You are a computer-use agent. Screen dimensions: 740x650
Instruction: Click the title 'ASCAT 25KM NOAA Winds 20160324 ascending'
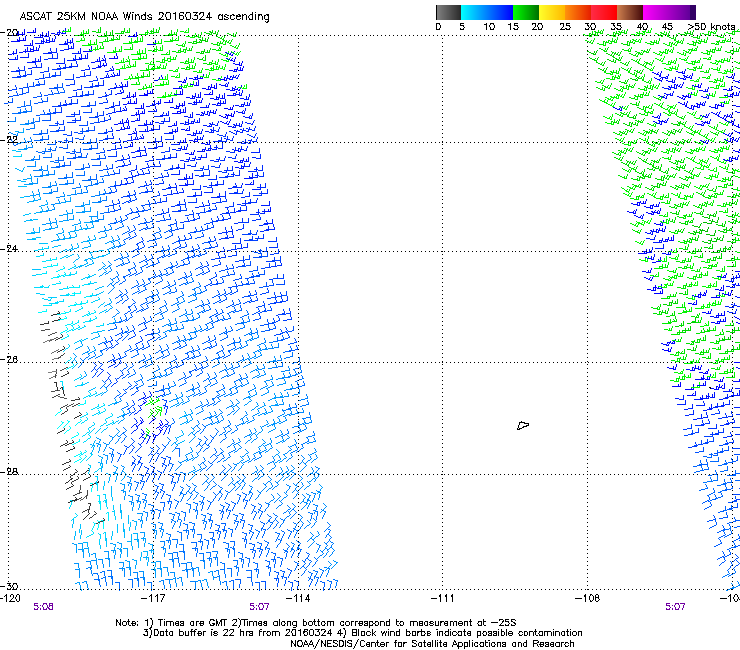coord(144,17)
